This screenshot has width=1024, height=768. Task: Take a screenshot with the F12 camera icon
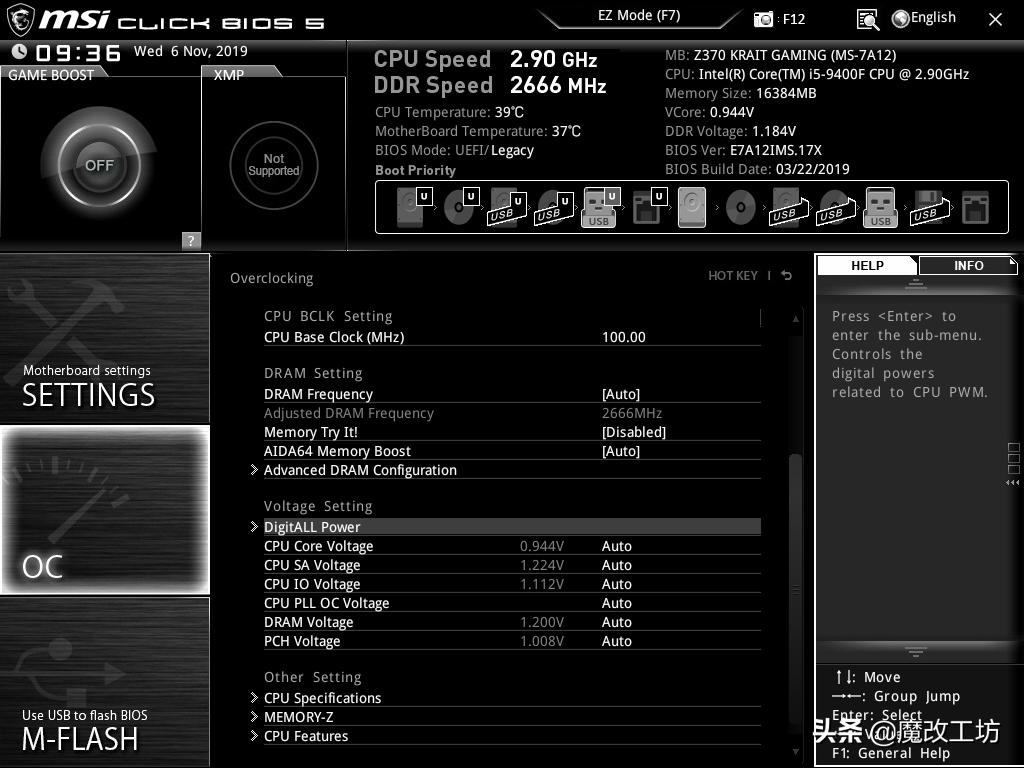[763, 19]
